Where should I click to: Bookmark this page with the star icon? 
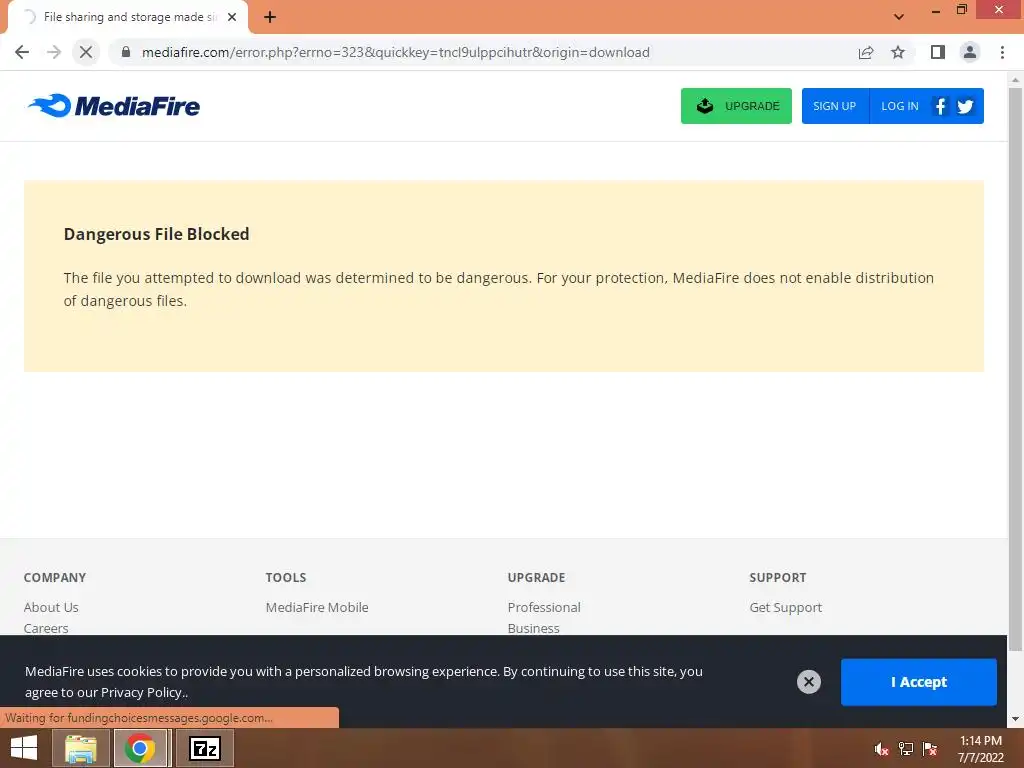coord(898,52)
